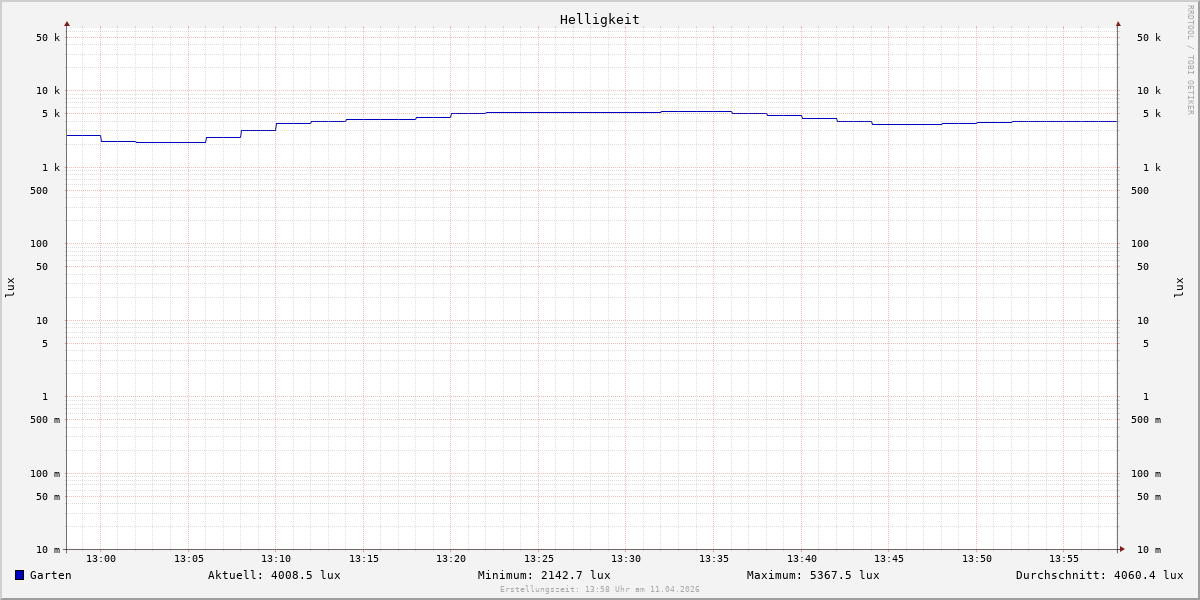Click the red arrow atop the right axis
The height and width of the screenshot is (600, 1200).
tap(1118, 23)
